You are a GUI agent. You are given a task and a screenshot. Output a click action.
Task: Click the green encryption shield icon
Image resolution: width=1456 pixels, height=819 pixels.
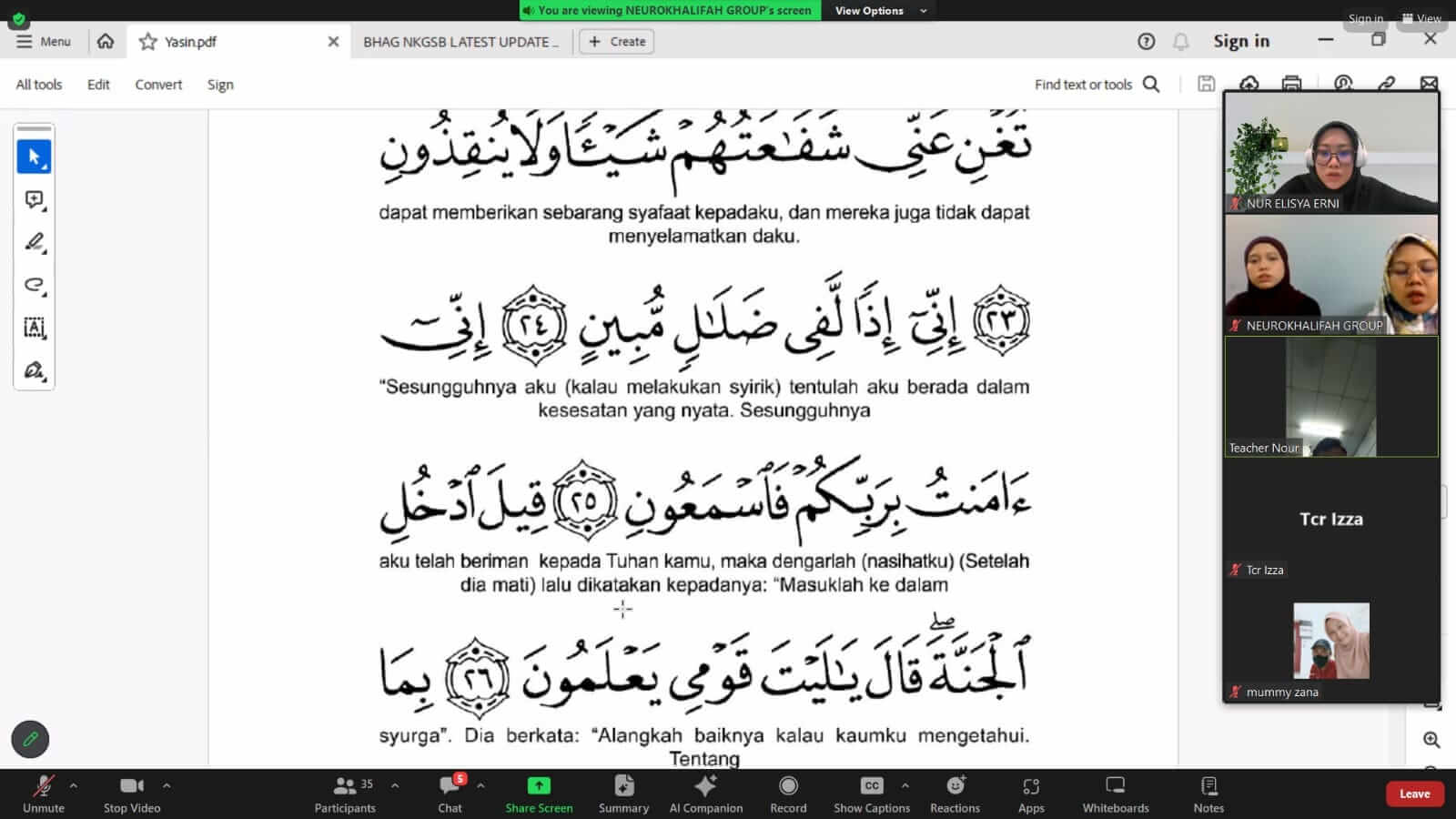18,17
